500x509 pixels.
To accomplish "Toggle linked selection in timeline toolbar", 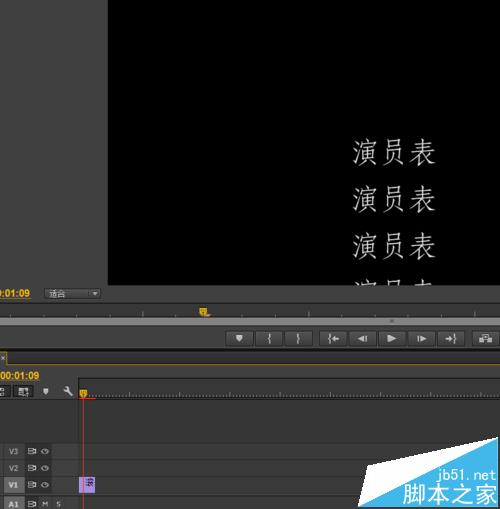I will 23,391.
